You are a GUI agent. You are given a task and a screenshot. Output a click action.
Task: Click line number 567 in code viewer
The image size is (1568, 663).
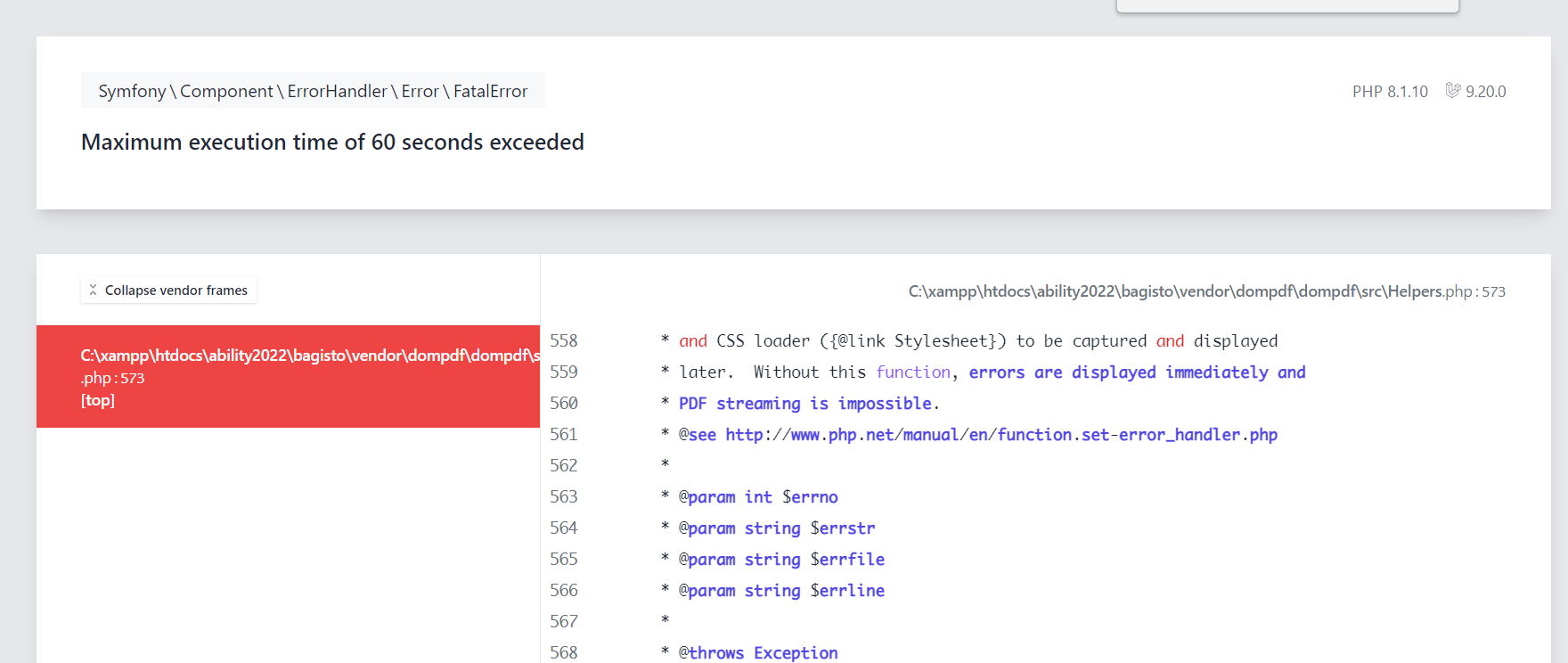coord(564,622)
